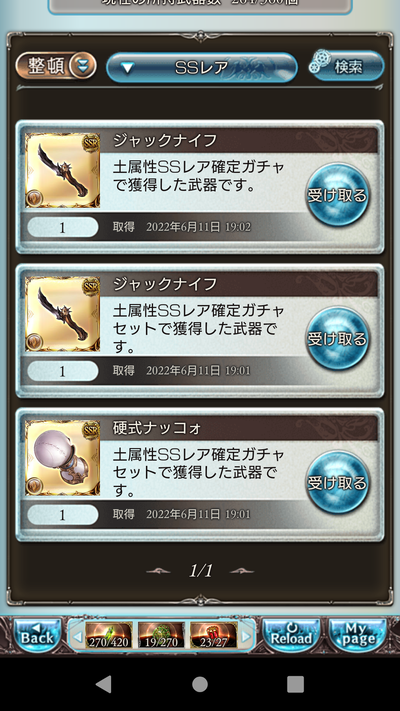Open the 270/420 quest shortcut icon
Viewport: 400px width, 711px height.
point(109,635)
